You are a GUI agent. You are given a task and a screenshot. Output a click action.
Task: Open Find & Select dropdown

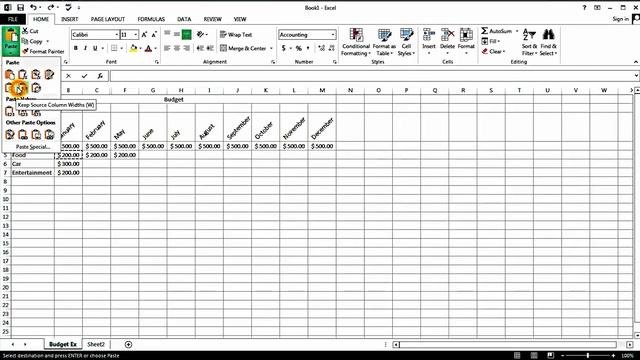pos(549,42)
